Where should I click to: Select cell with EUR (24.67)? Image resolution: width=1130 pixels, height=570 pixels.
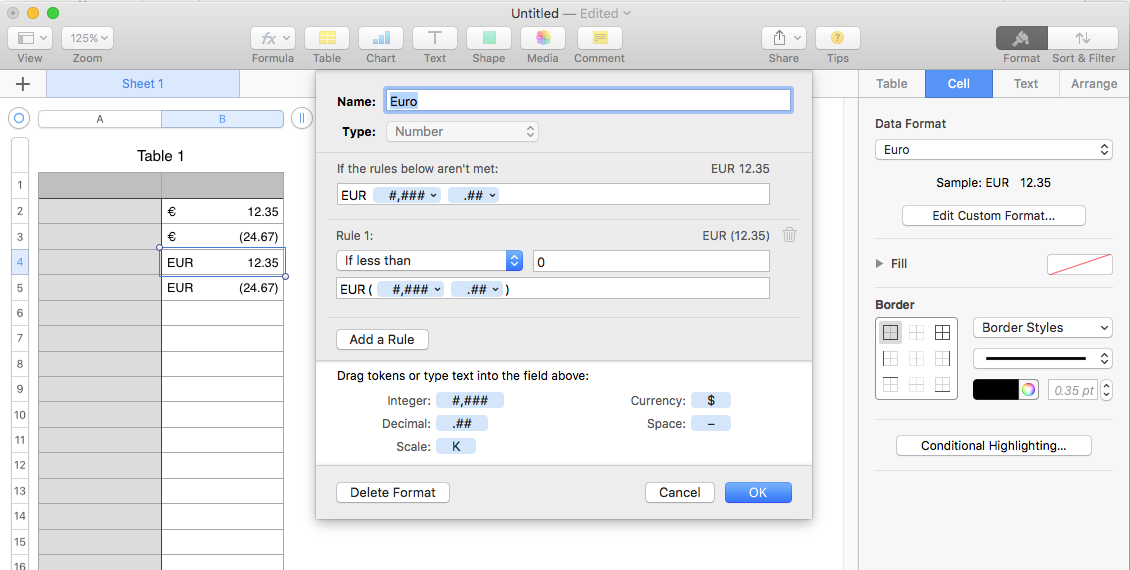coord(222,288)
